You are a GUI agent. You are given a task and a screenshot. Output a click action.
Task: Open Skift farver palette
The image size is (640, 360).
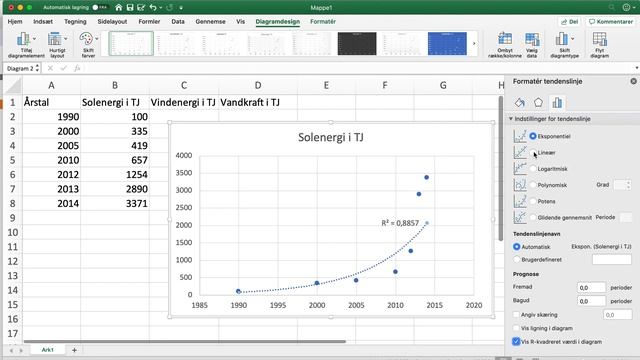coord(88,45)
